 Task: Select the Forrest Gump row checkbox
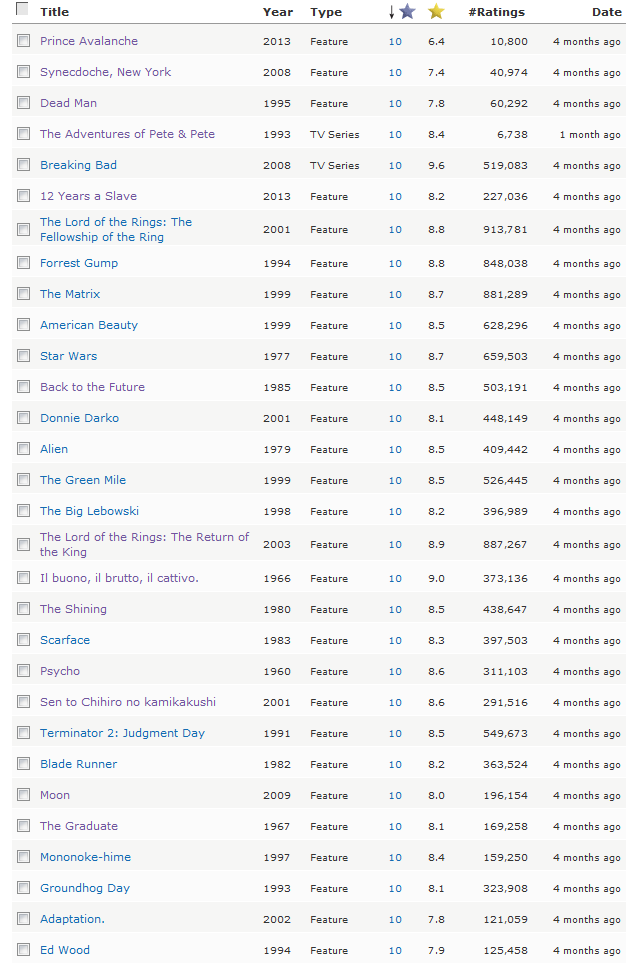(23, 263)
